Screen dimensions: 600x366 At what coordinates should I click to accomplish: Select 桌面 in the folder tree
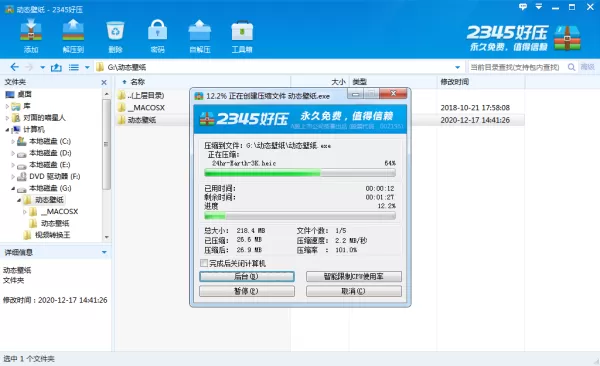coord(24,94)
